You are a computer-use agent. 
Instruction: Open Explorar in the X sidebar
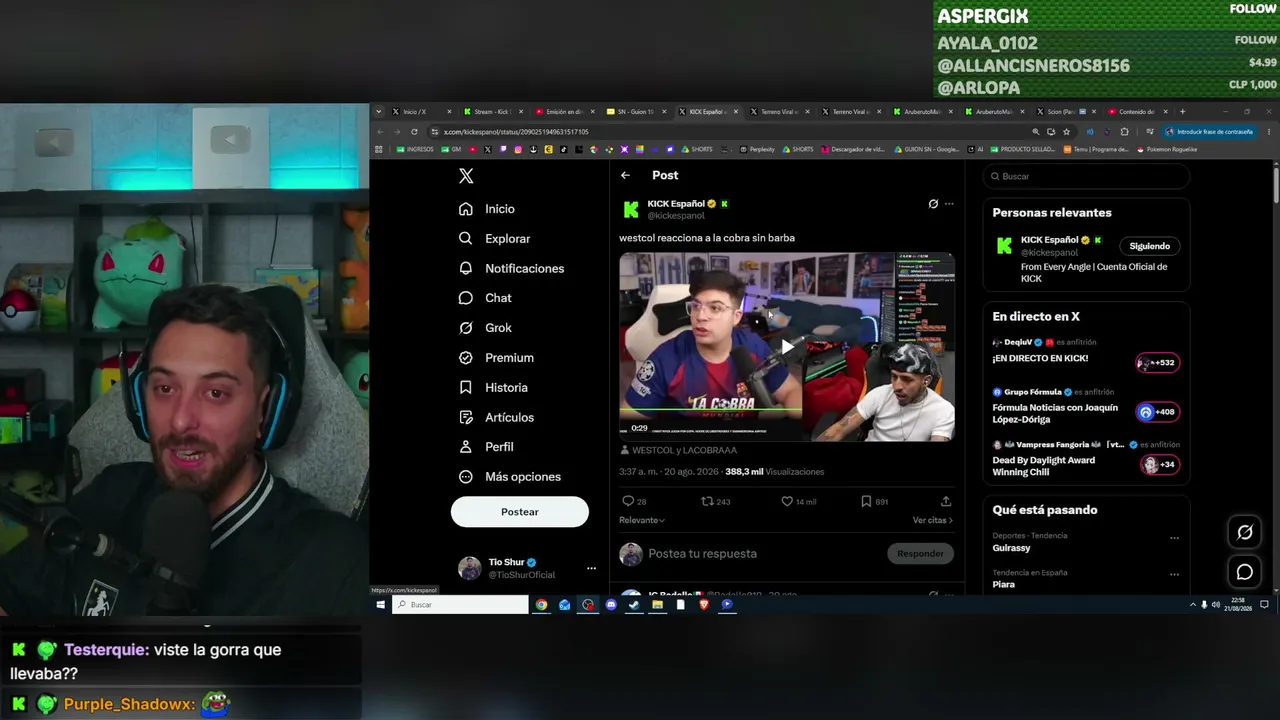tap(495, 239)
